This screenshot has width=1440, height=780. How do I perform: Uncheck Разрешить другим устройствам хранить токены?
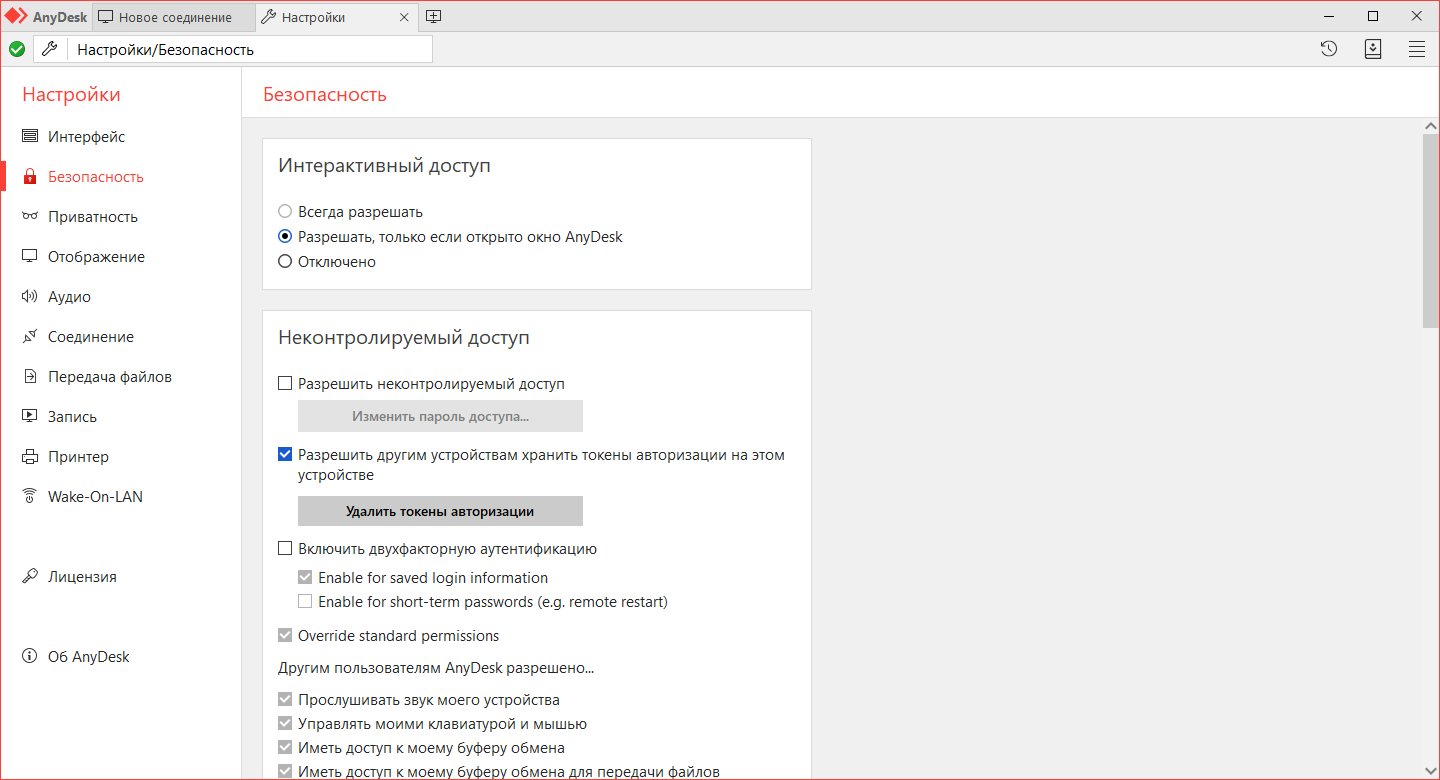285,455
